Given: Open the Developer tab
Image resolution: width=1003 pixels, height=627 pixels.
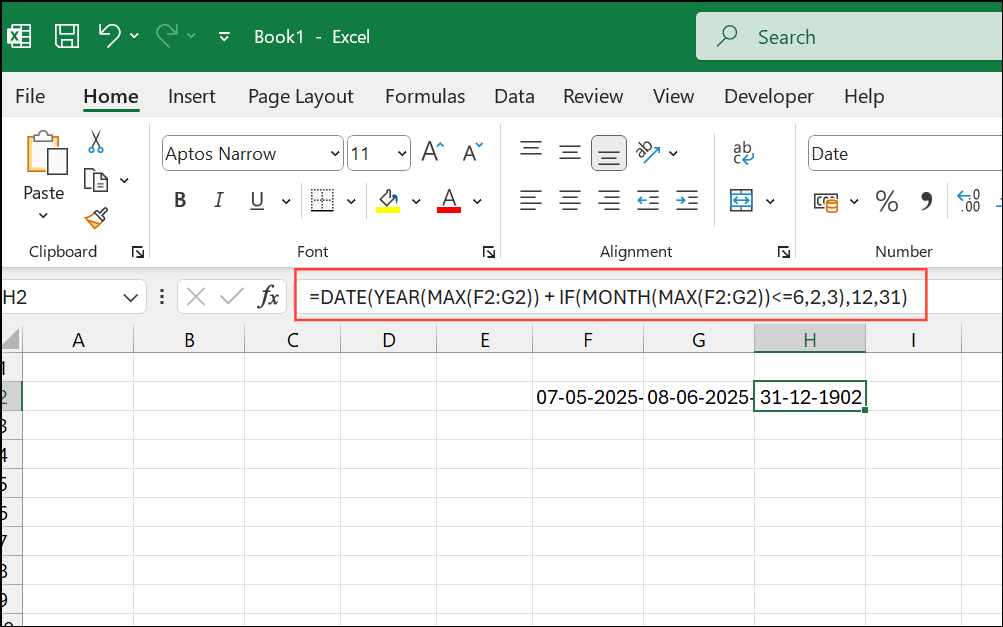Looking at the screenshot, I should pos(767,95).
